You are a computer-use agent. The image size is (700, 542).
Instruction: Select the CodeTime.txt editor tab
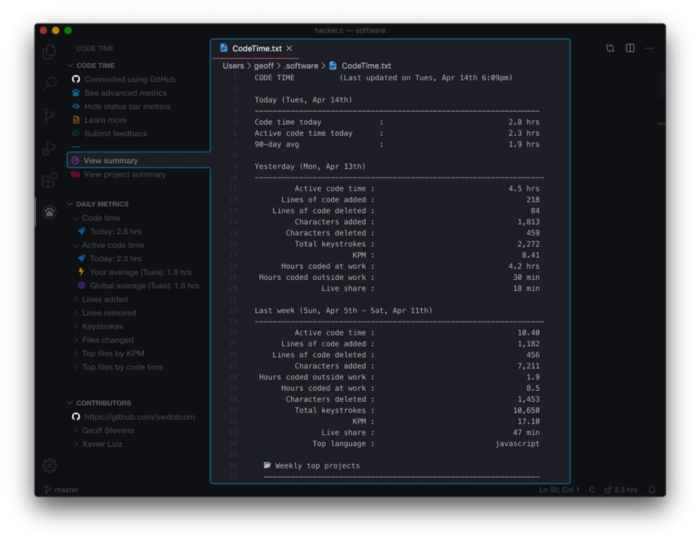click(256, 48)
